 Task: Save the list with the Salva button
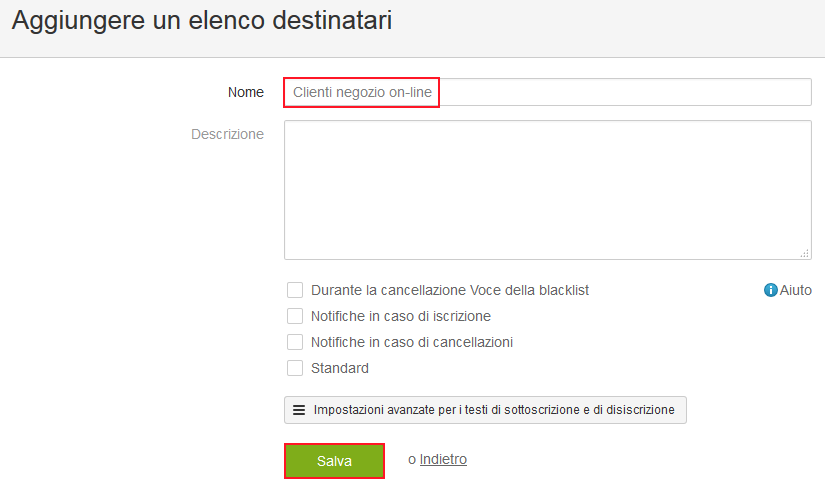(334, 461)
